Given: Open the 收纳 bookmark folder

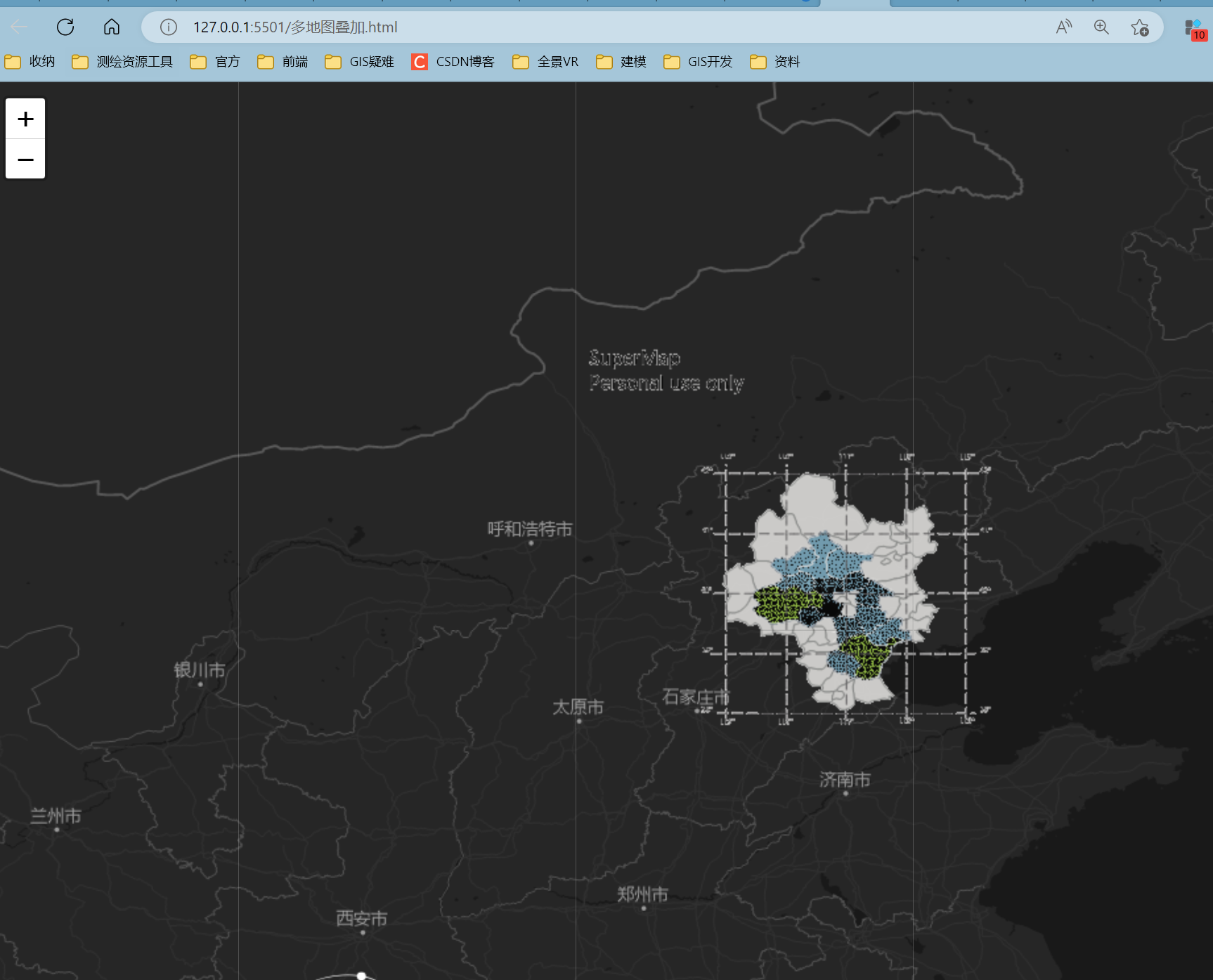Looking at the screenshot, I should point(30,62).
